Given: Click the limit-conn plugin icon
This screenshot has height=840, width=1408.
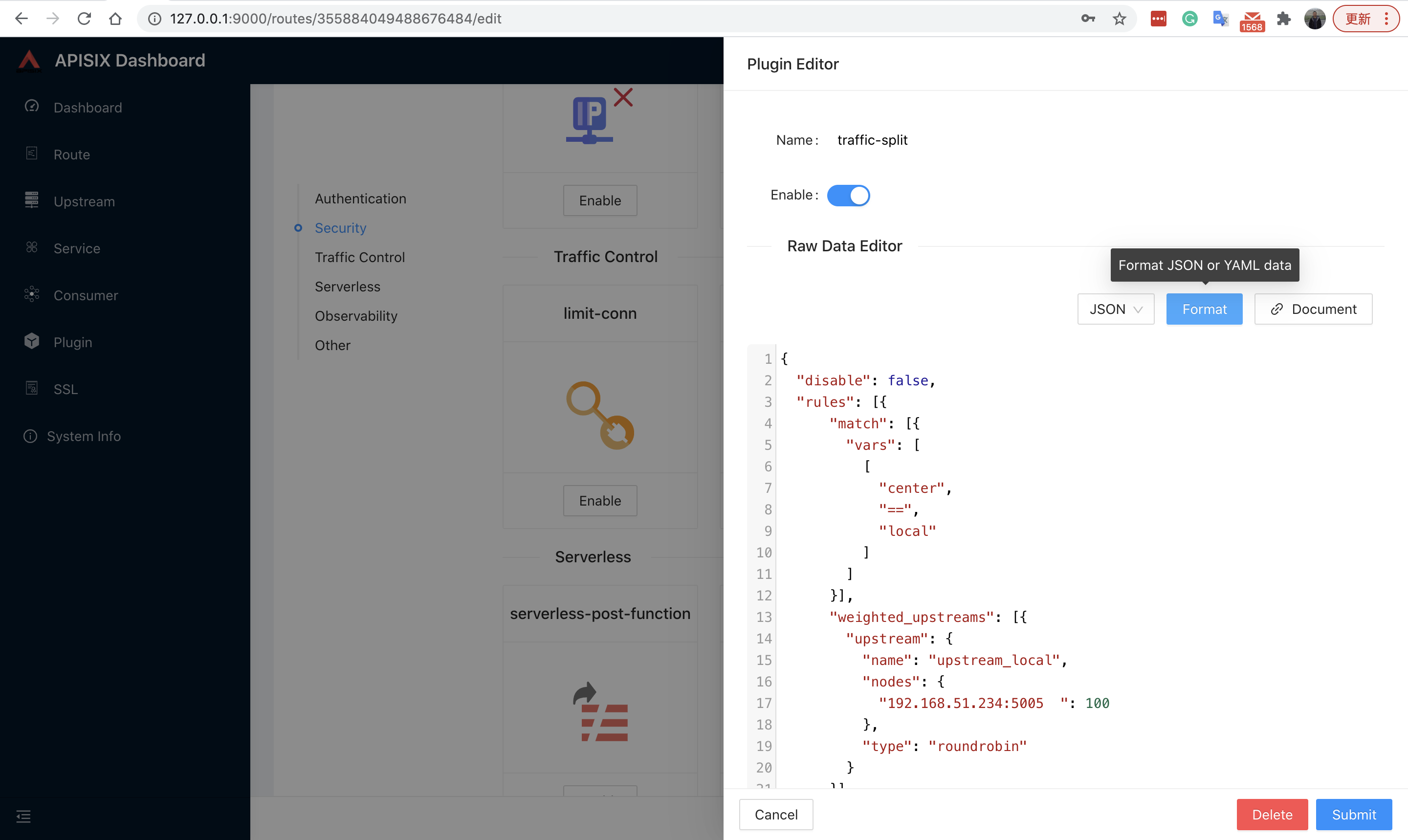Looking at the screenshot, I should tap(600, 415).
